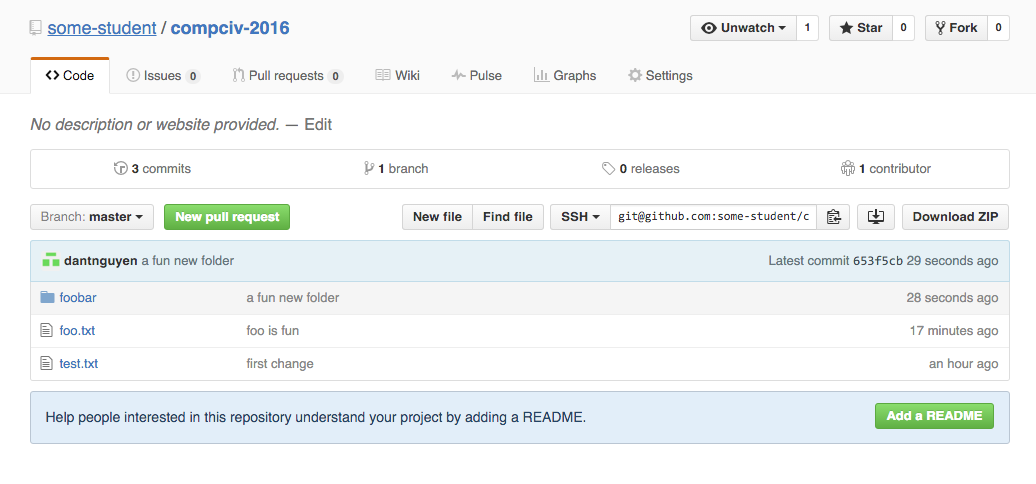Switch to the Code tab
This screenshot has height=484, width=1036.
(70, 76)
